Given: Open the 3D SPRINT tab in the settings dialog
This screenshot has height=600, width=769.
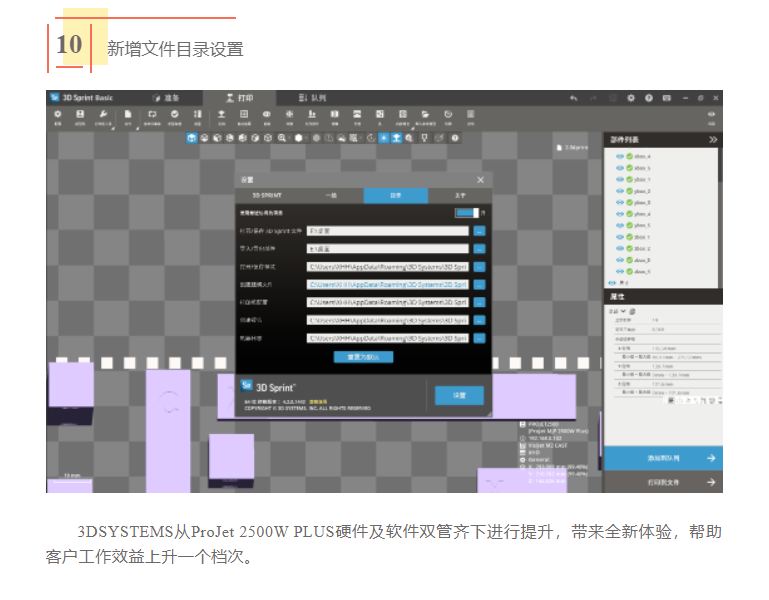Looking at the screenshot, I should pyautogui.click(x=267, y=196).
